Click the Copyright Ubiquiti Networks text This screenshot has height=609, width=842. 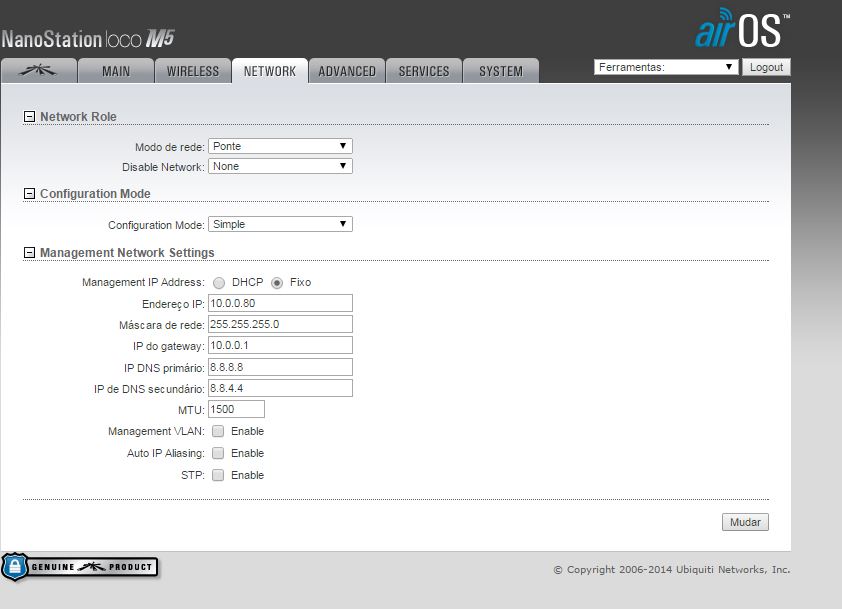(672, 570)
